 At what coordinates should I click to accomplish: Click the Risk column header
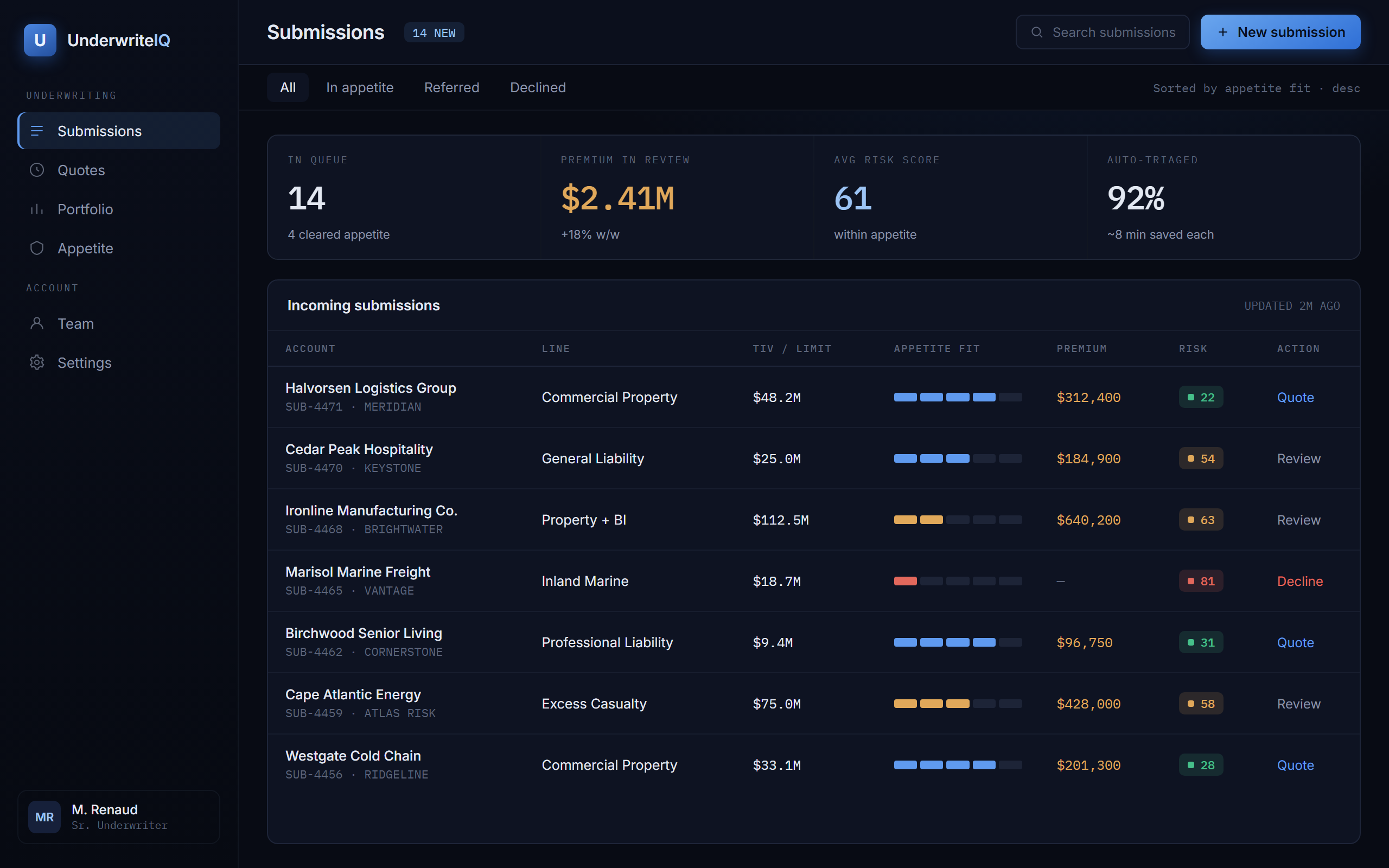[x=1193, y=348]
